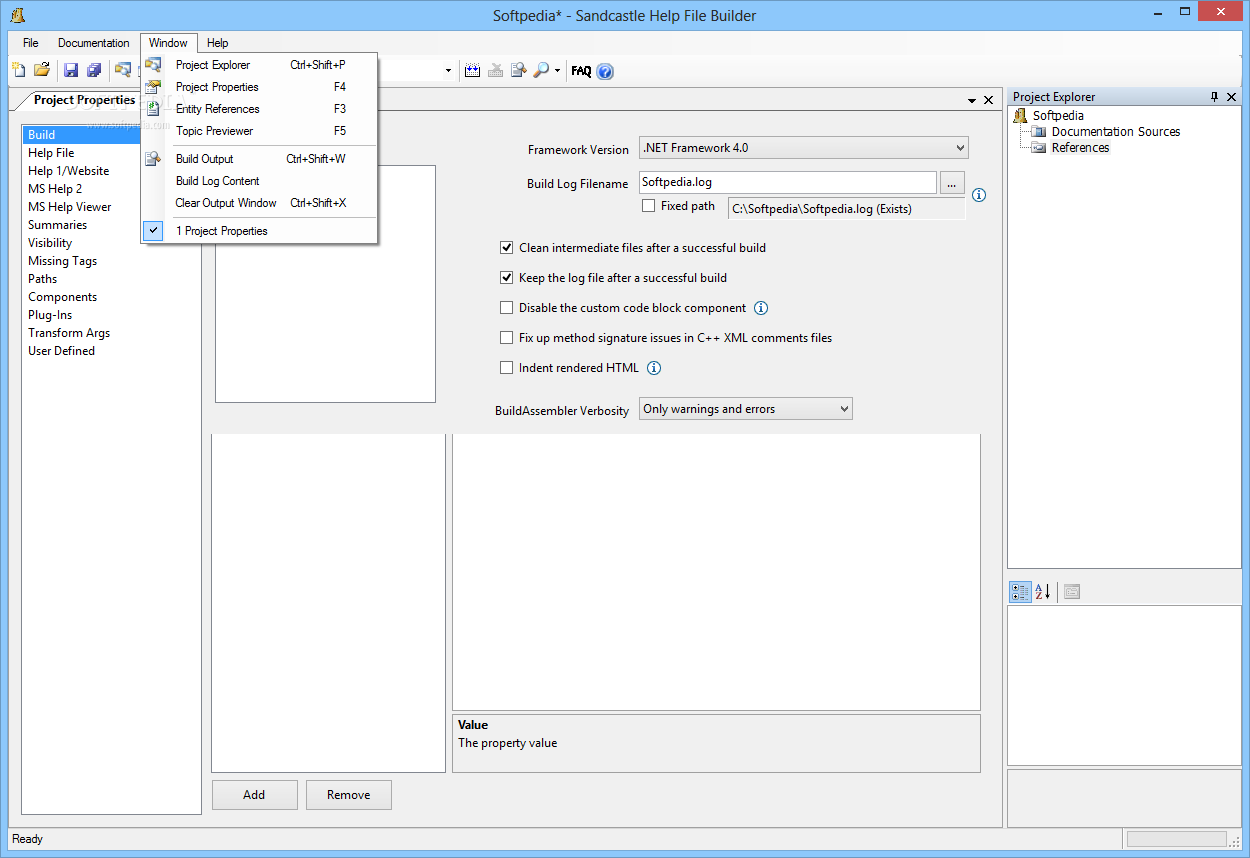Enable Indent rendered HTML checkbox
The height and width of the screenshot is (858, 1250).
pos(506,368)
